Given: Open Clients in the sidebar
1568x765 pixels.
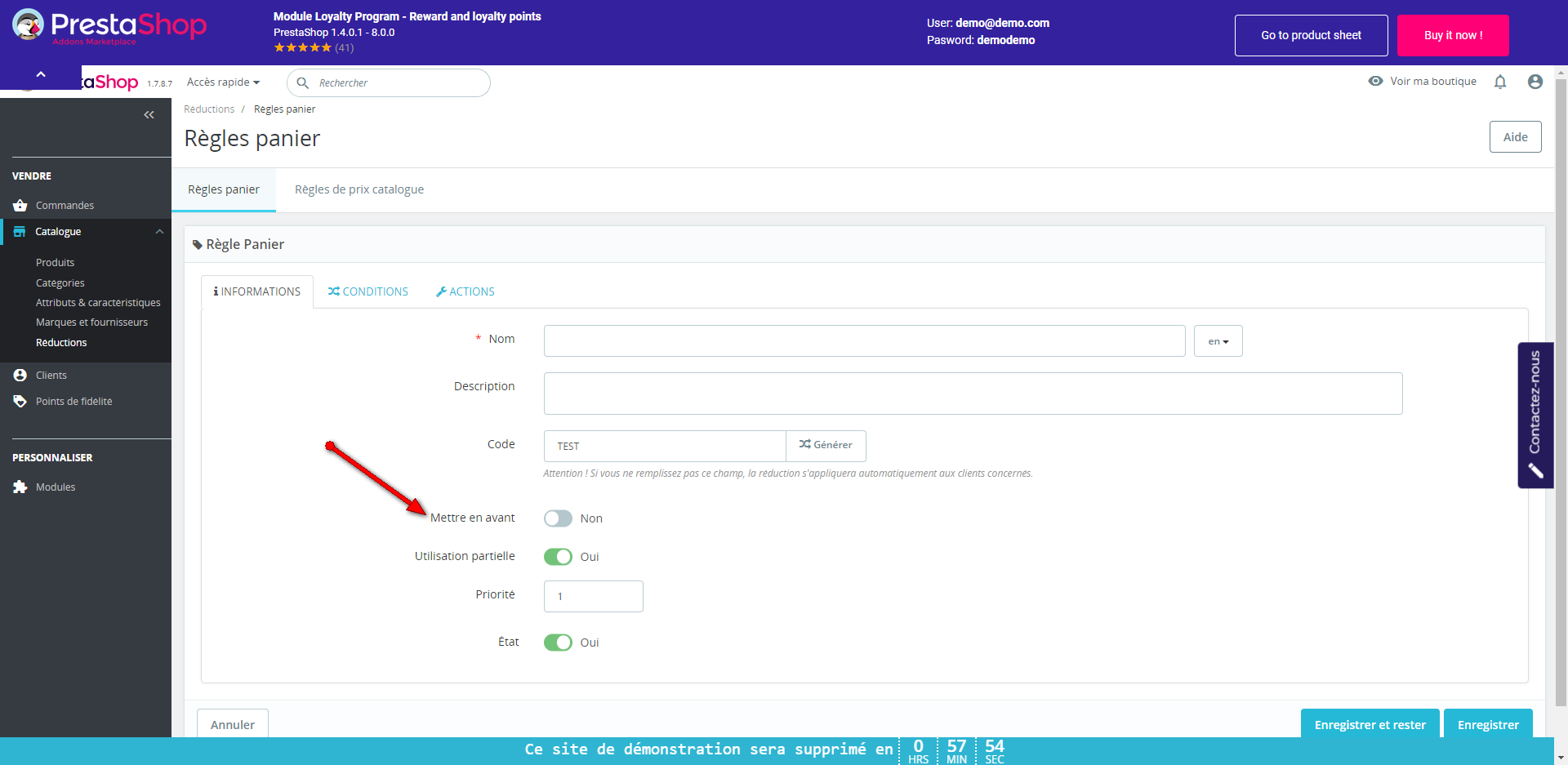Looking at the screenshot, I should [51, 375].
